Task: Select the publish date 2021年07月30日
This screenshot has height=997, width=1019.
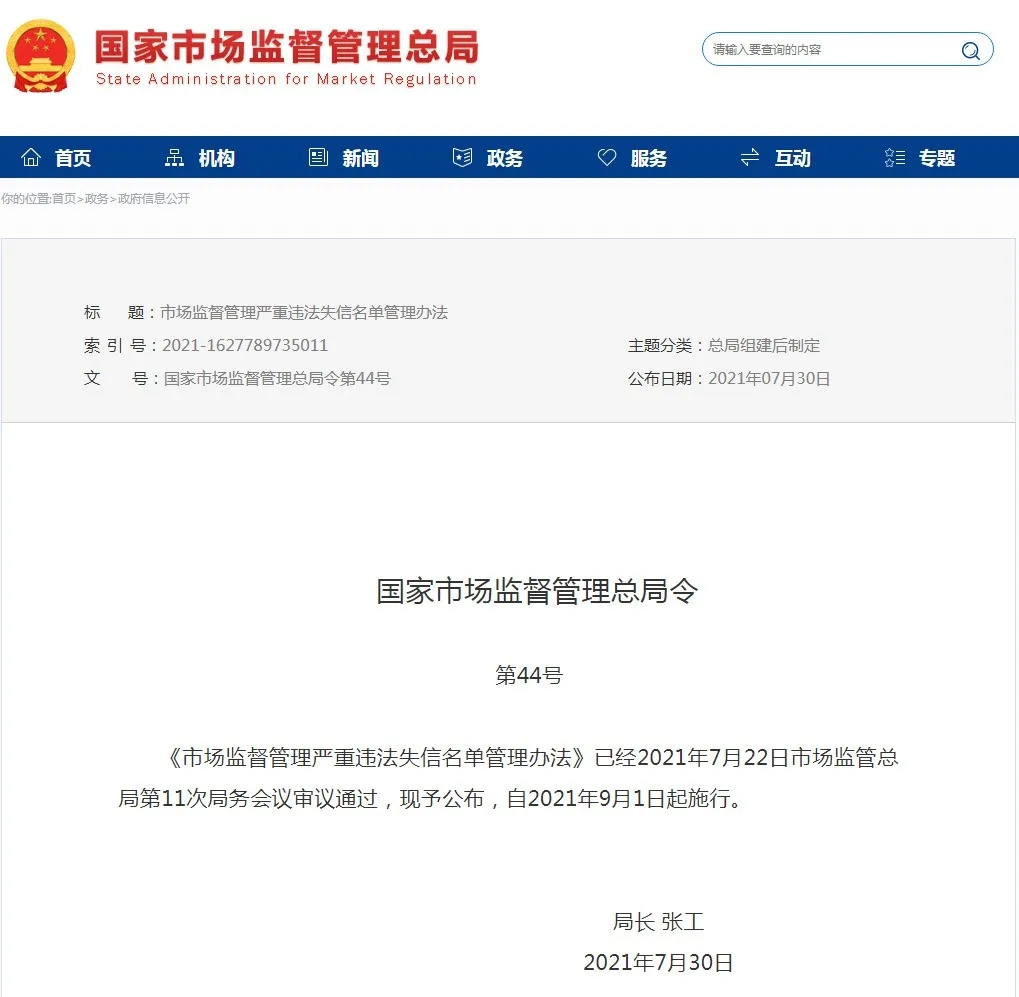Action: [x=769, y=378]
